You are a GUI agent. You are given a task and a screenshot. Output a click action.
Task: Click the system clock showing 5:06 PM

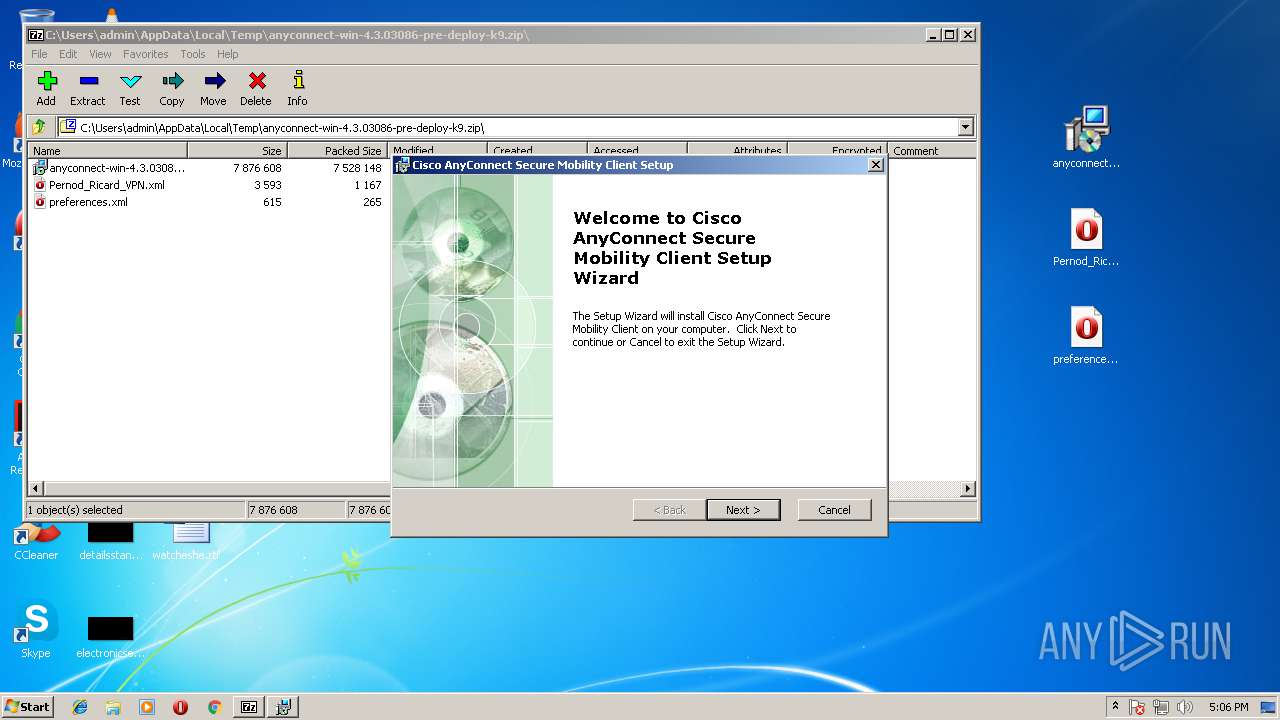[x=1228, y=707]
